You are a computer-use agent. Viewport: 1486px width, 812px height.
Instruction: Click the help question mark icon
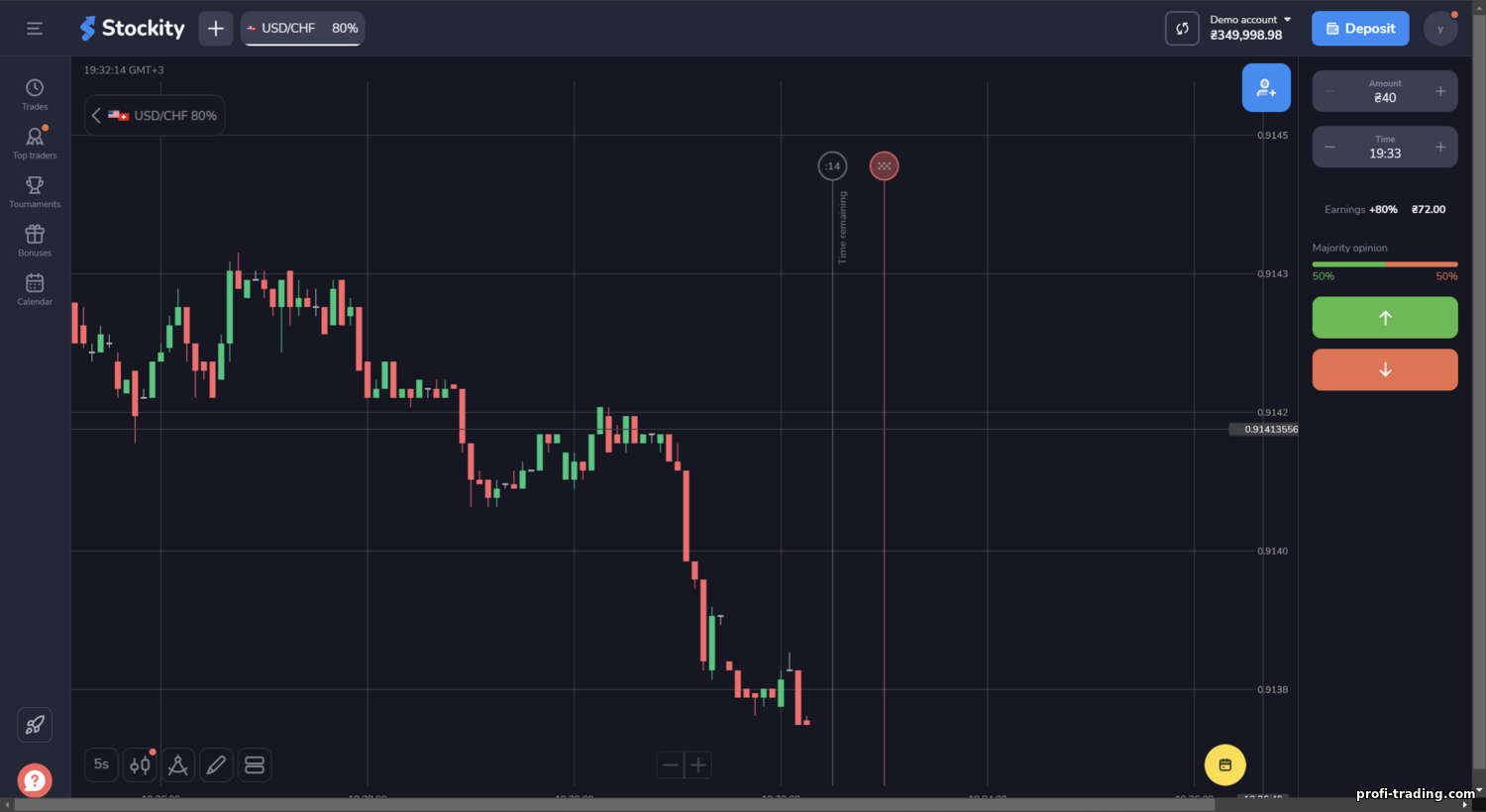[35, 780]
